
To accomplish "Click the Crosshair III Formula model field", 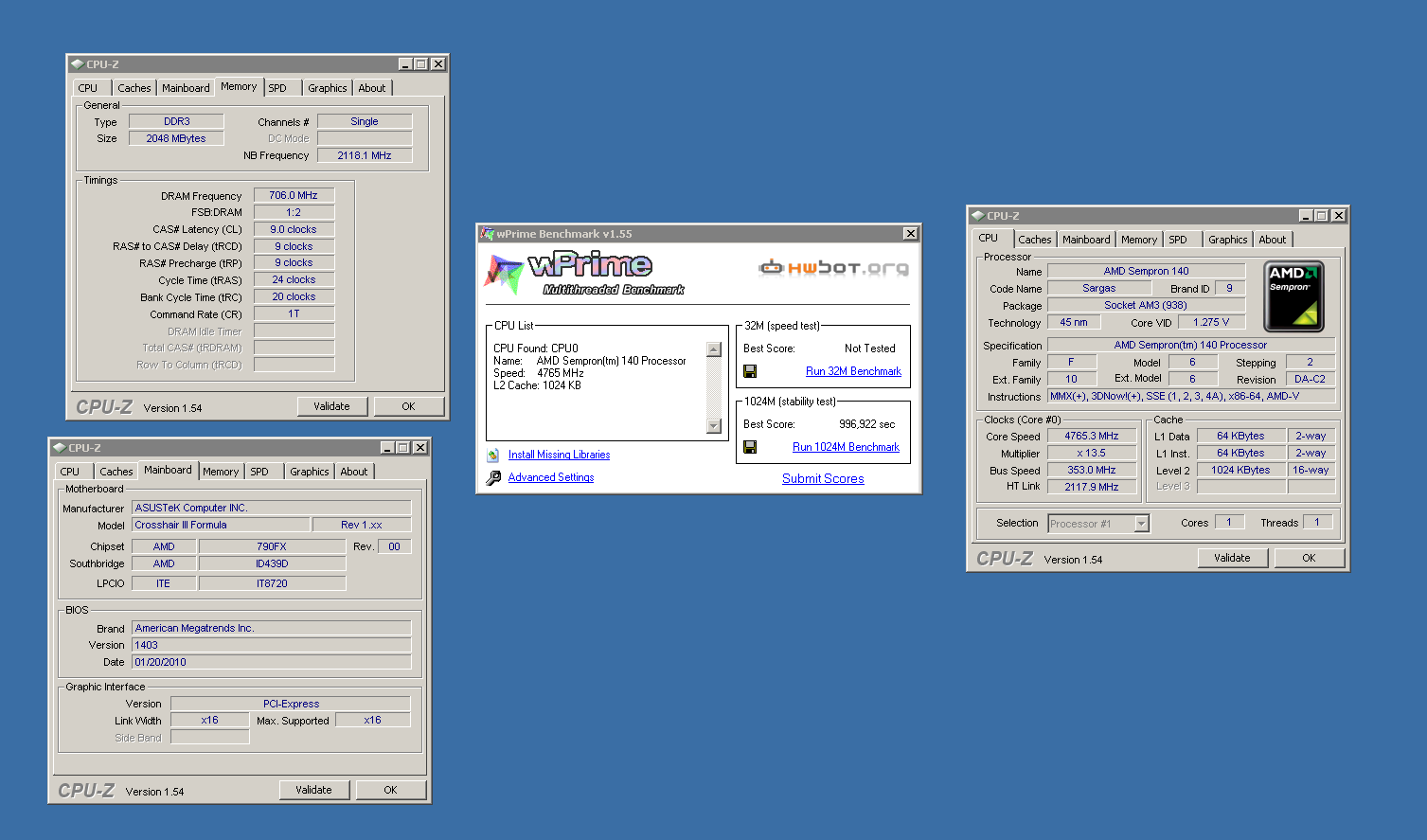I will 221,525.
